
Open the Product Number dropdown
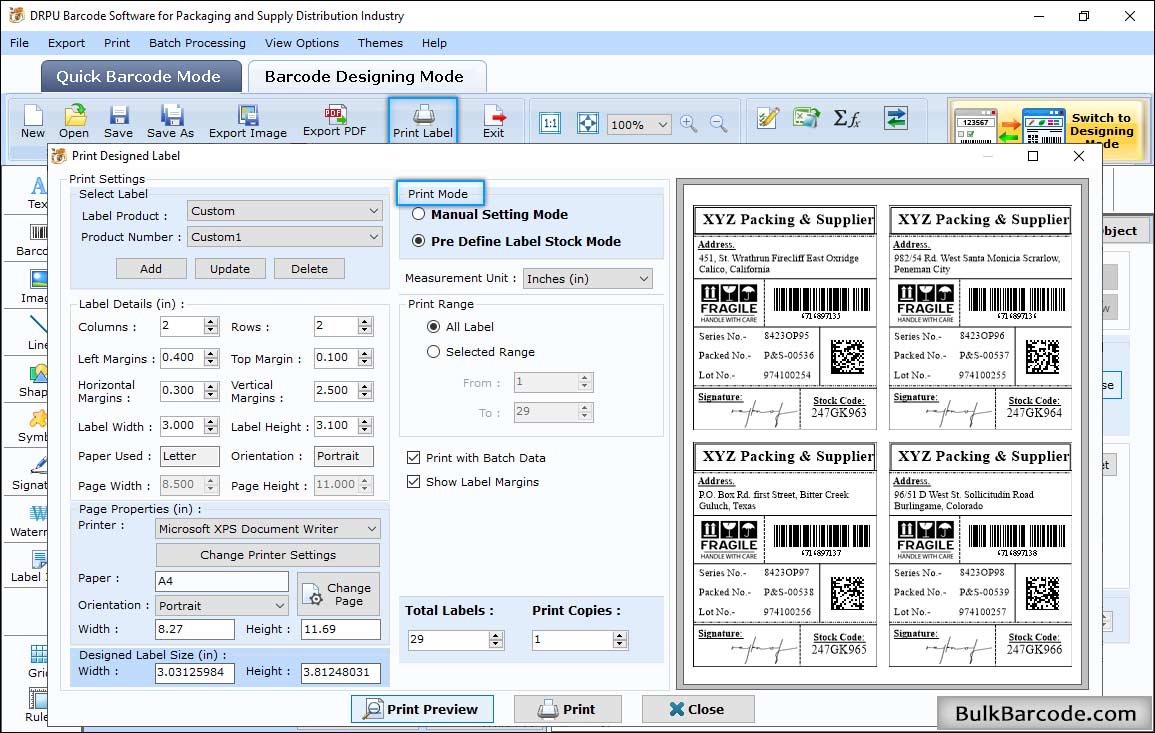pos(285,237)
